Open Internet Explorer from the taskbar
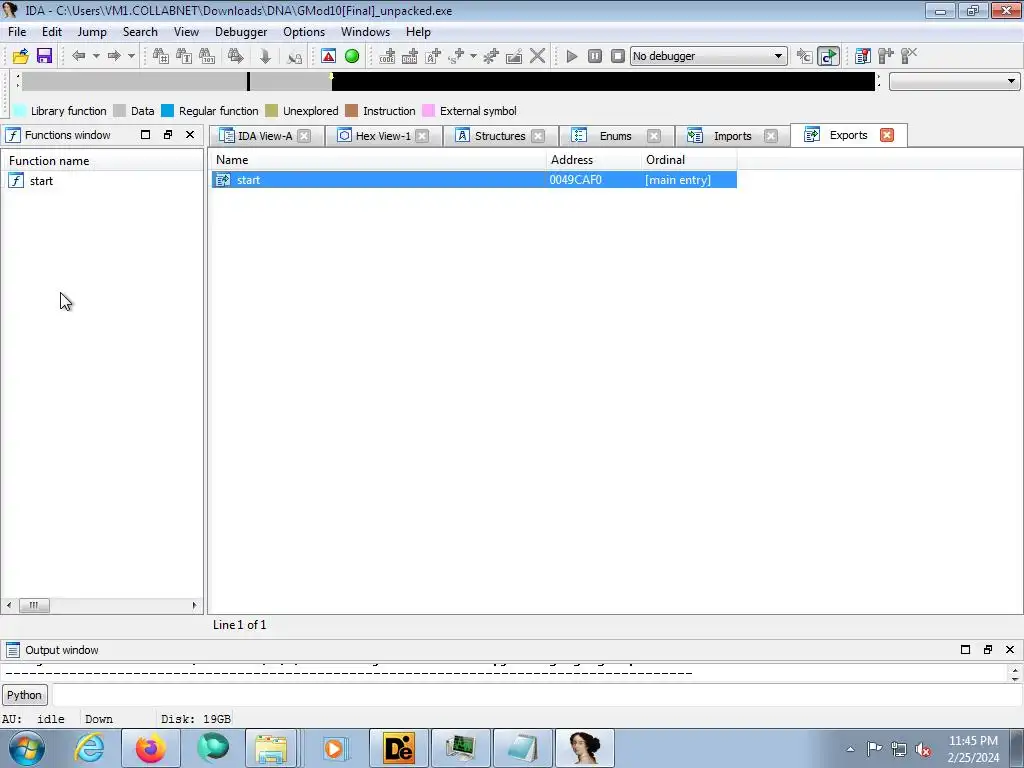 tap(89, 748)
